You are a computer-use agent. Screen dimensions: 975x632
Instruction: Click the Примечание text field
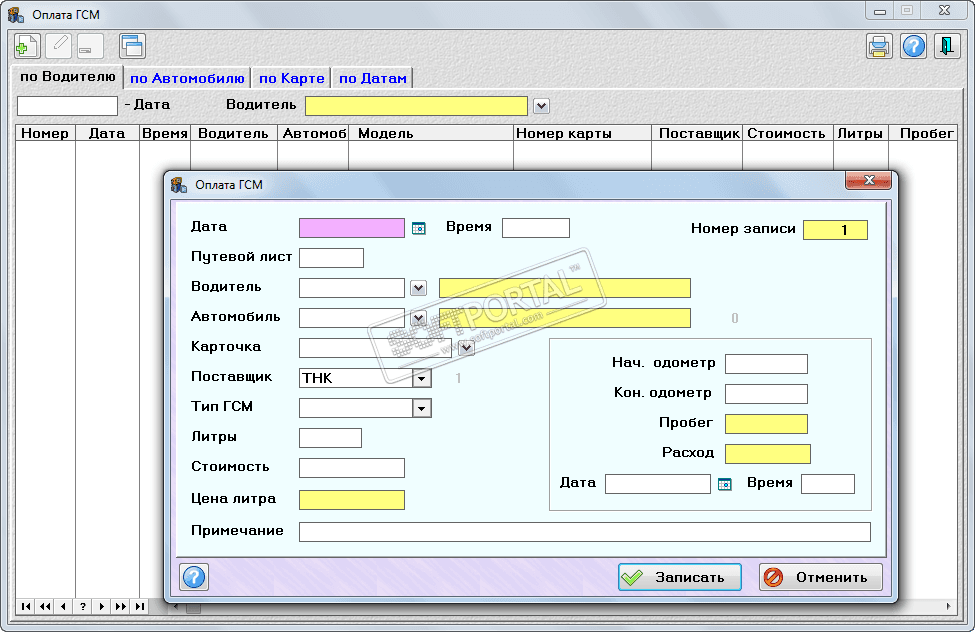tap(585, 532)
